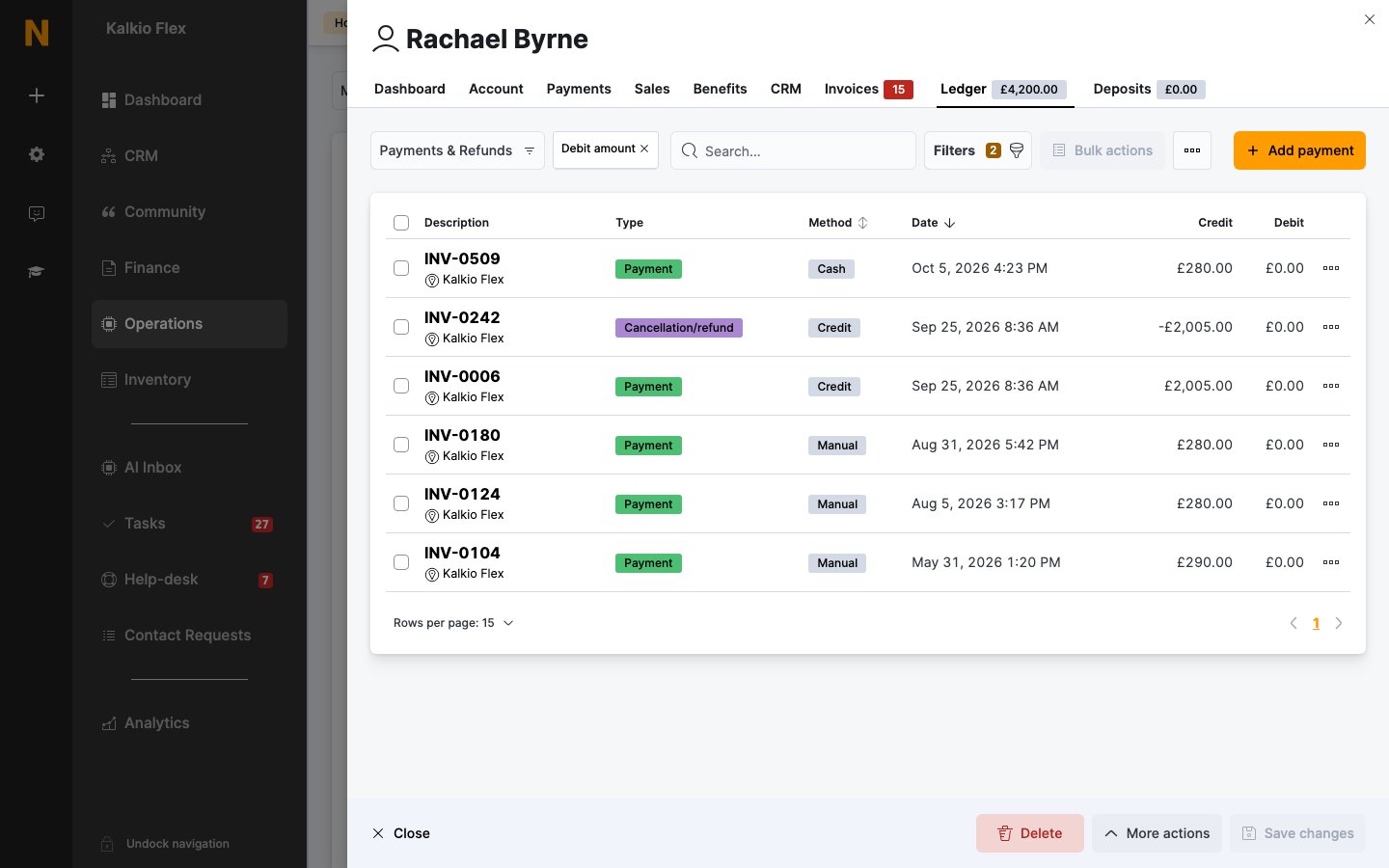Select the INV-0509 row checkbox

click(x=401, y=268)
